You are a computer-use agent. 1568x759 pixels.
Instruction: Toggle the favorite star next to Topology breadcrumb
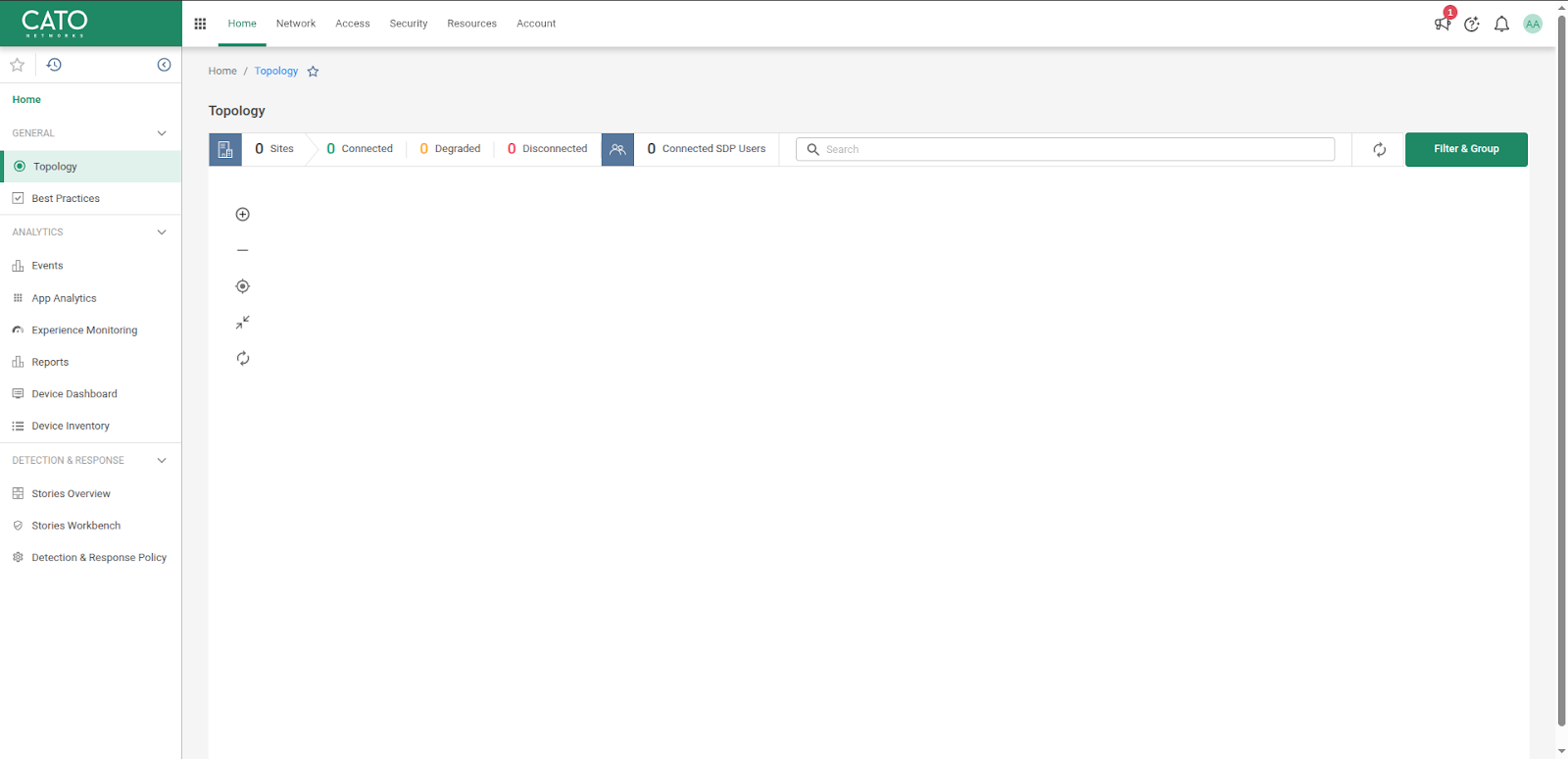tap(314, 72)
